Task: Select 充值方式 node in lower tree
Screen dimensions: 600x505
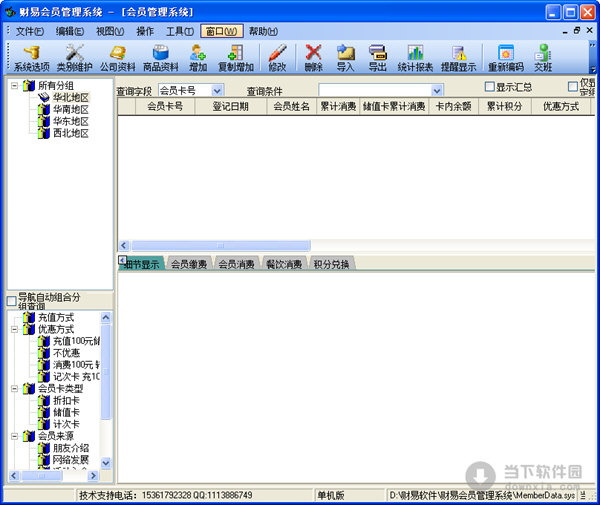Action: click(56, 318)
